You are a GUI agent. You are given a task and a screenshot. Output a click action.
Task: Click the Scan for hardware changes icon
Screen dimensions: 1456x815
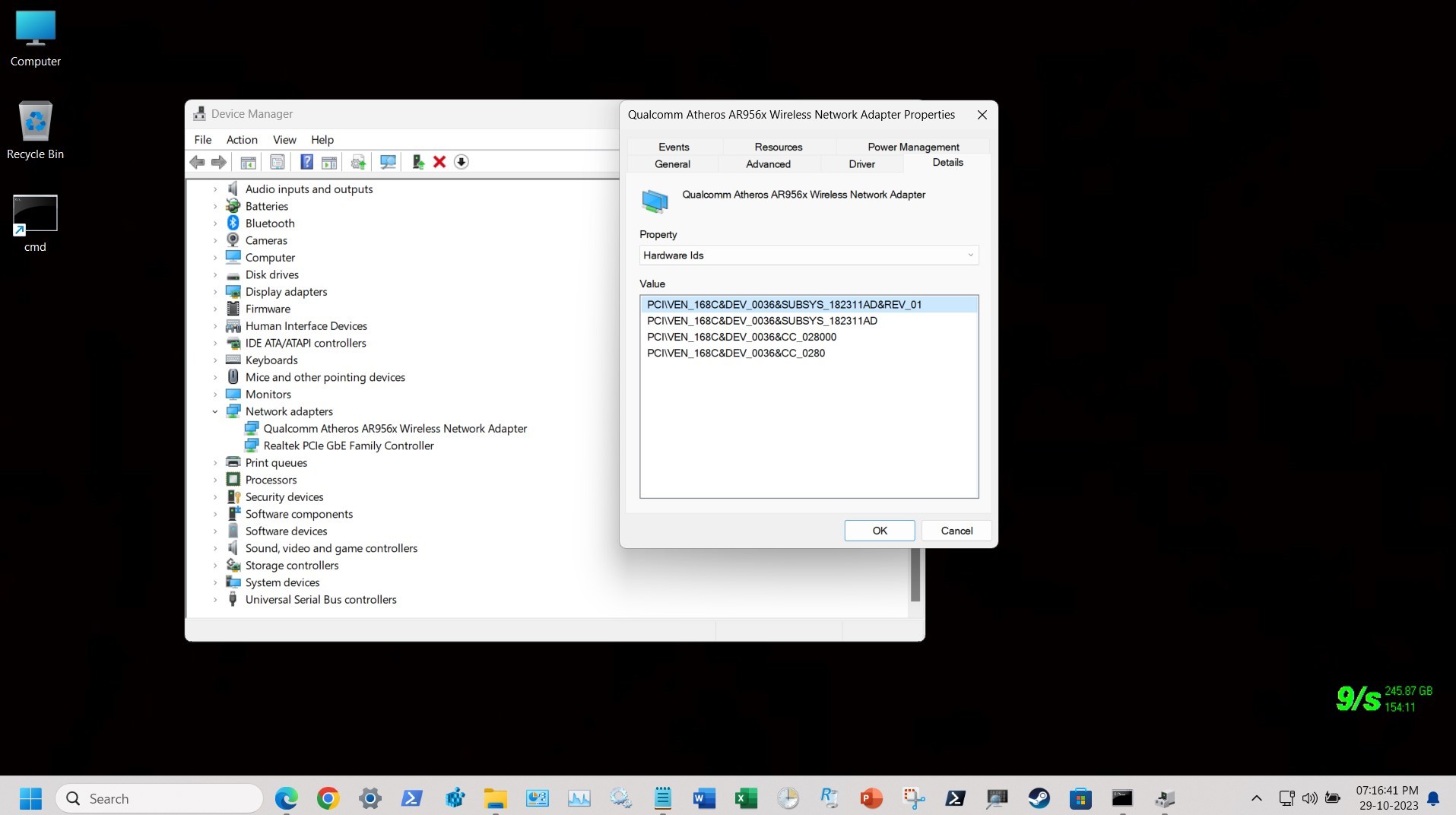[x=388, y=162]
